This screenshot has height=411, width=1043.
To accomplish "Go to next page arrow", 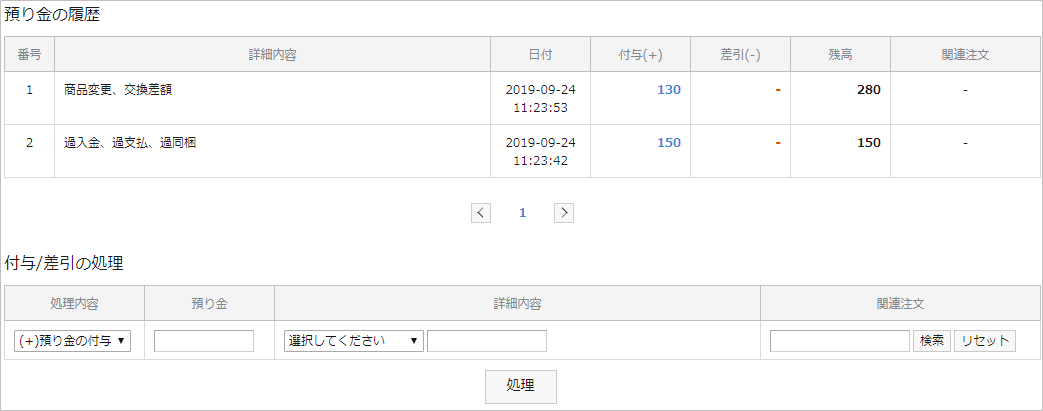I will pos(564,213).
